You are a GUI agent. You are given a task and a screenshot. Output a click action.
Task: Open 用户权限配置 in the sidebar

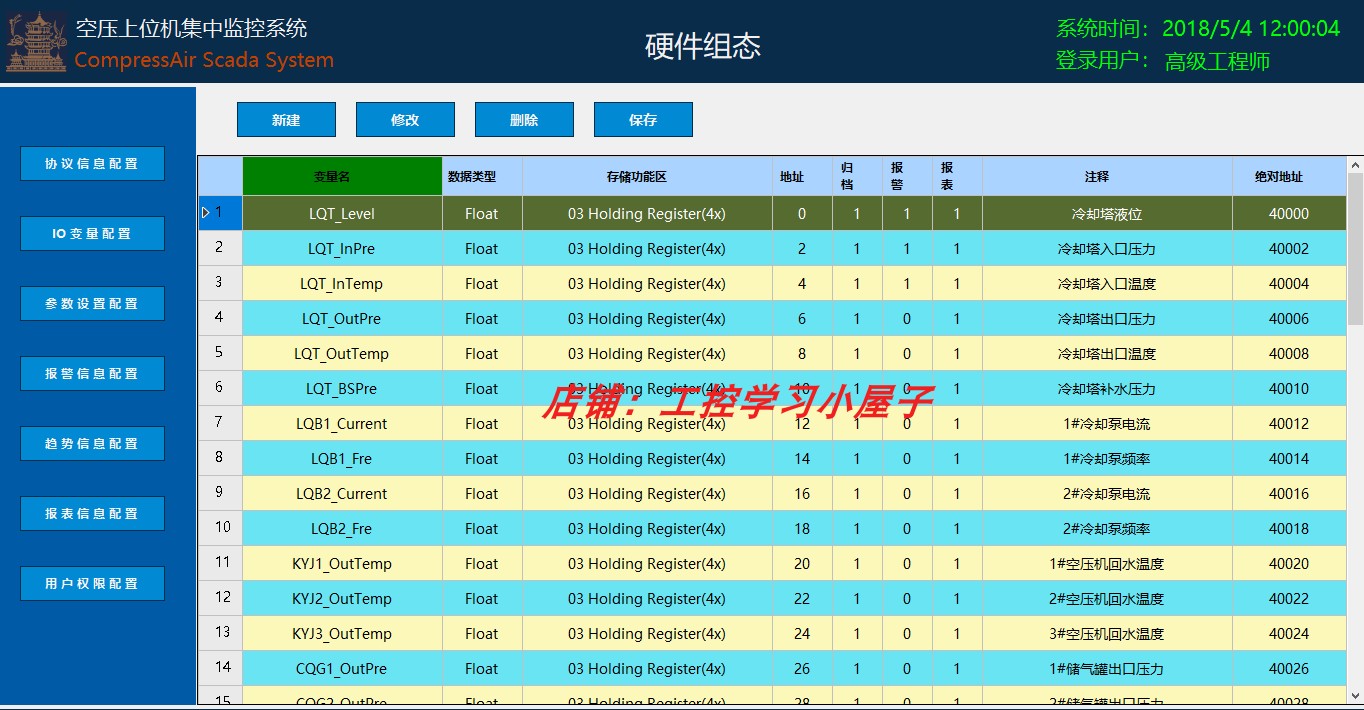(92, 584)
